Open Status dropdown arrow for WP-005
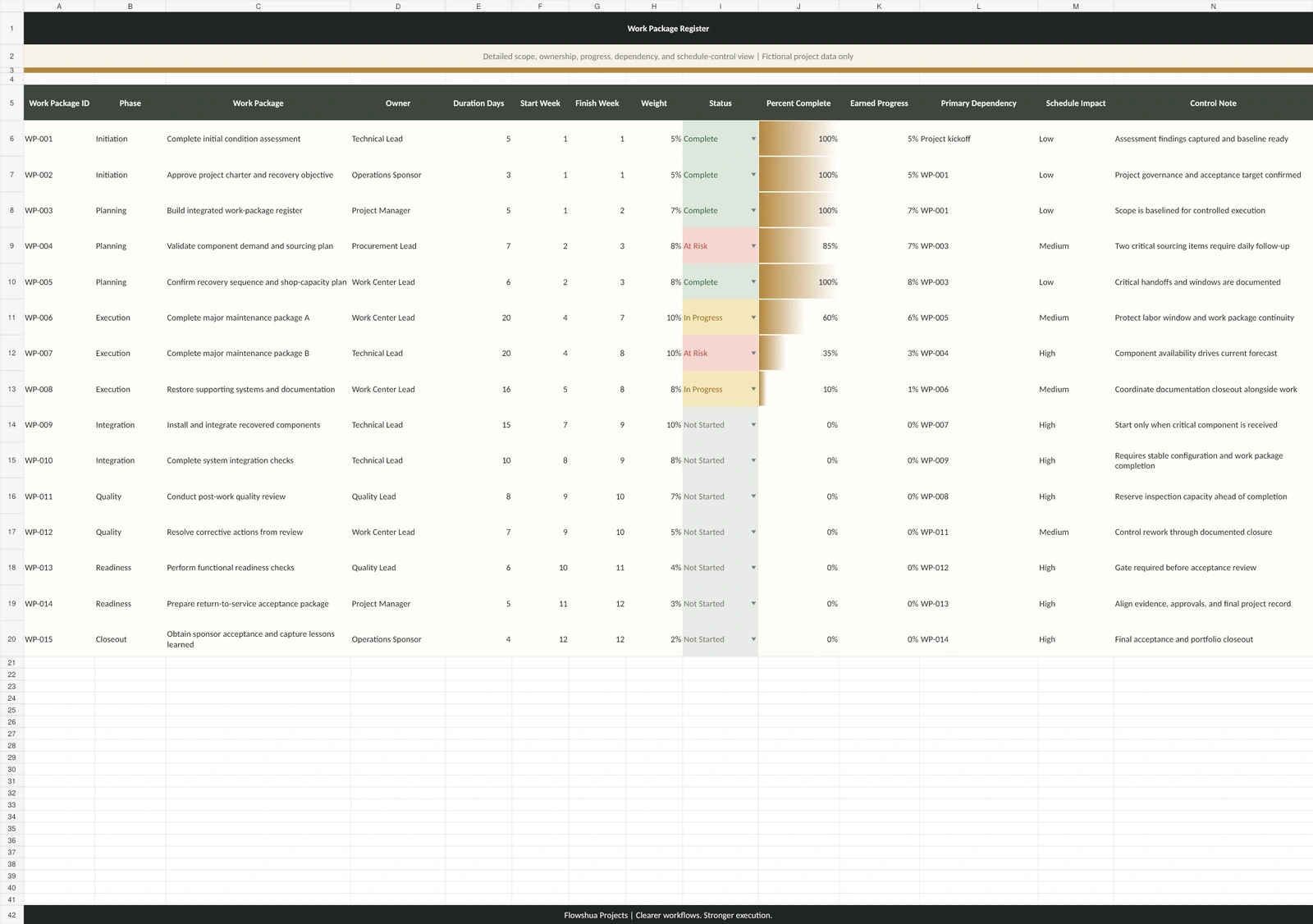 tap(753, 282)
